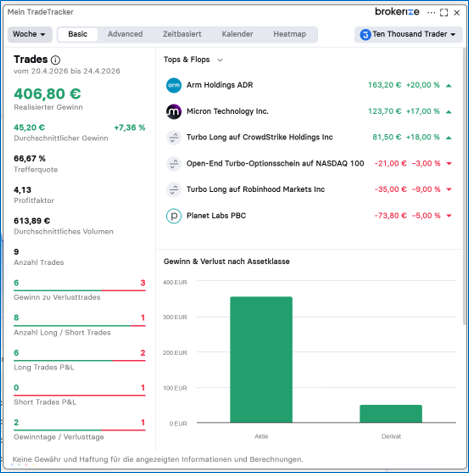Open the Kalender tab
This screenshot has height=473, width=469.
237,34
